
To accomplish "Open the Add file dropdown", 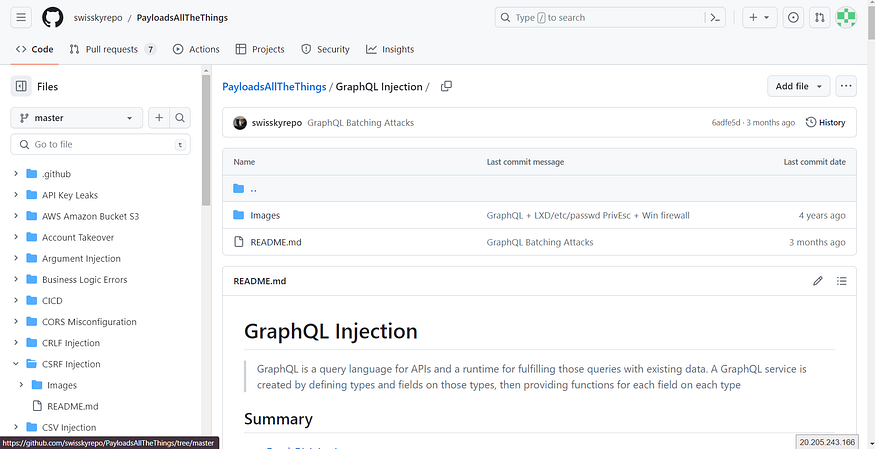I will (798, 87).
